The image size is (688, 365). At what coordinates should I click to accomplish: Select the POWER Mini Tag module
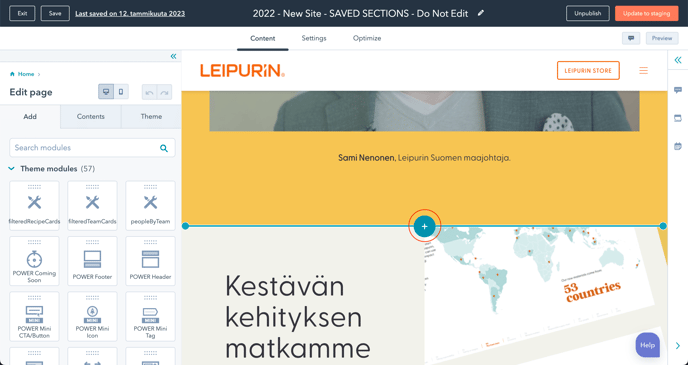(150, 316)
